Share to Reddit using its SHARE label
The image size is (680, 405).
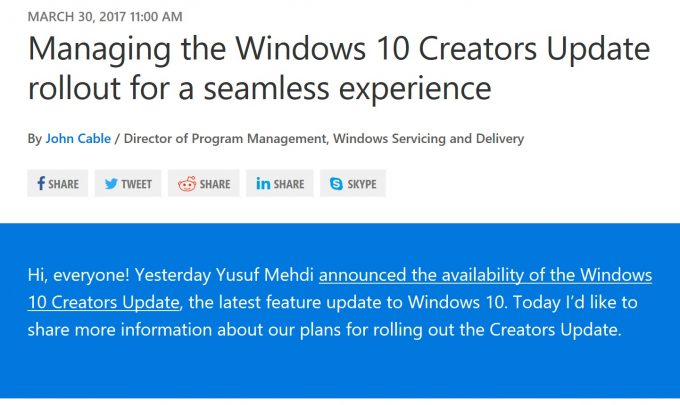click(215, 184)
